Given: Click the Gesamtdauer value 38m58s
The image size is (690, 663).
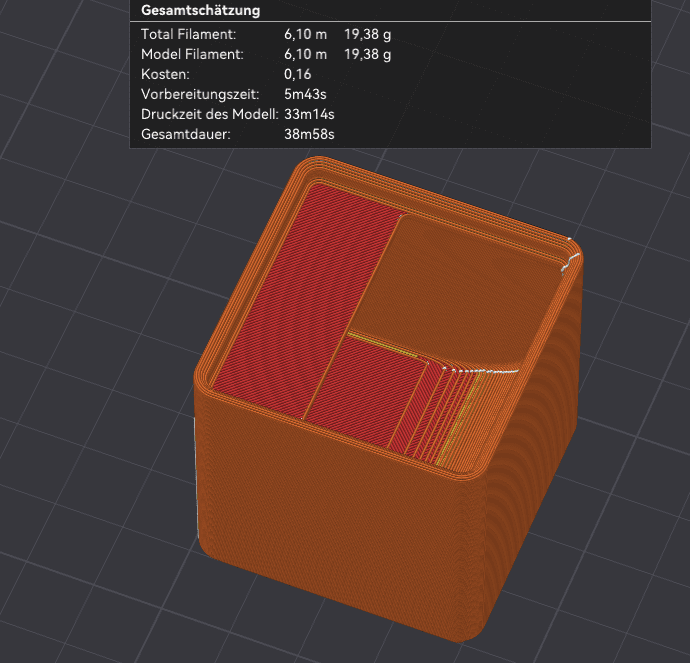Looking at the screenshot, I should (x=309, y=134).
